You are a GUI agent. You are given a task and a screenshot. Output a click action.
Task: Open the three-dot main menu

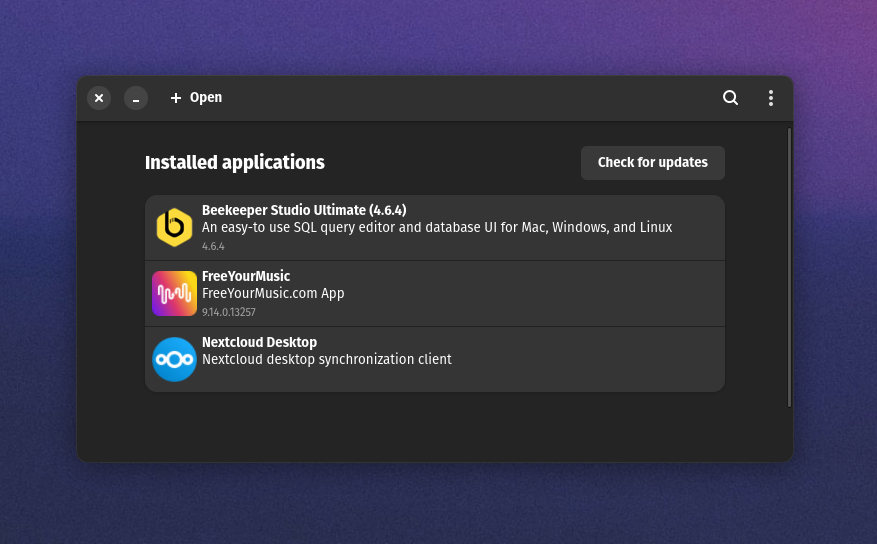click(x=771, y=98)
